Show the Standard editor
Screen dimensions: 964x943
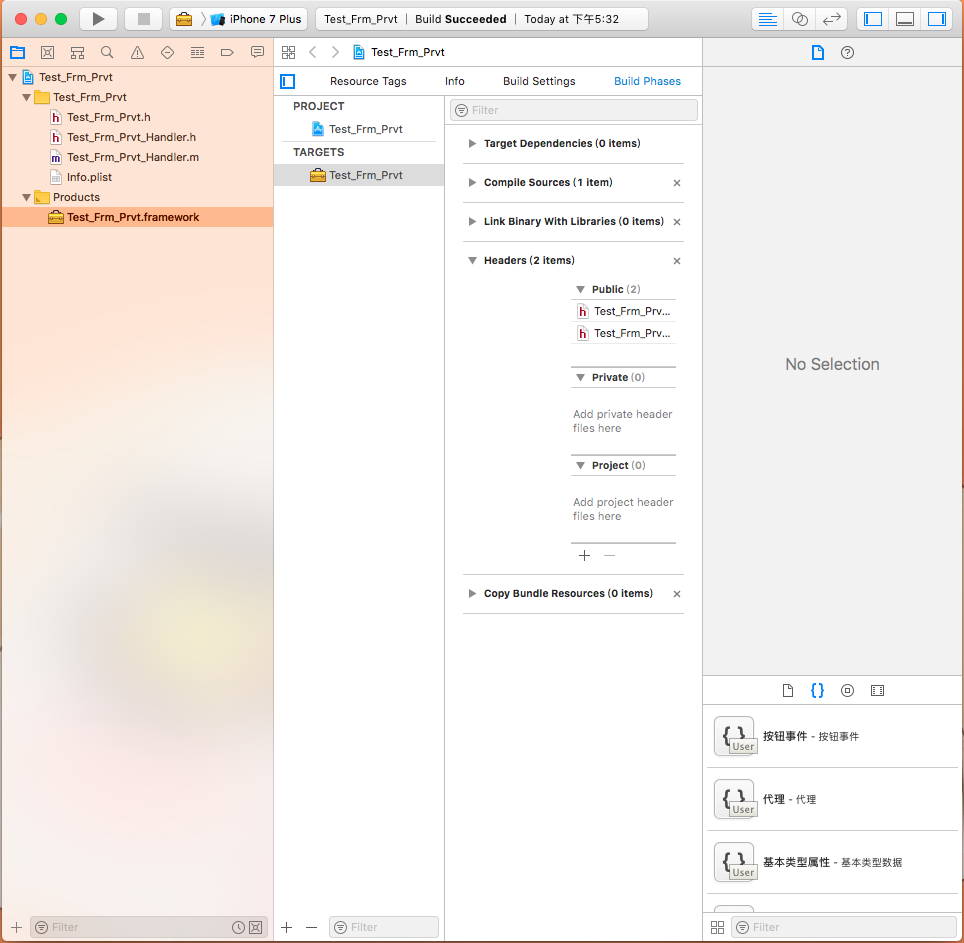point(767,19)
